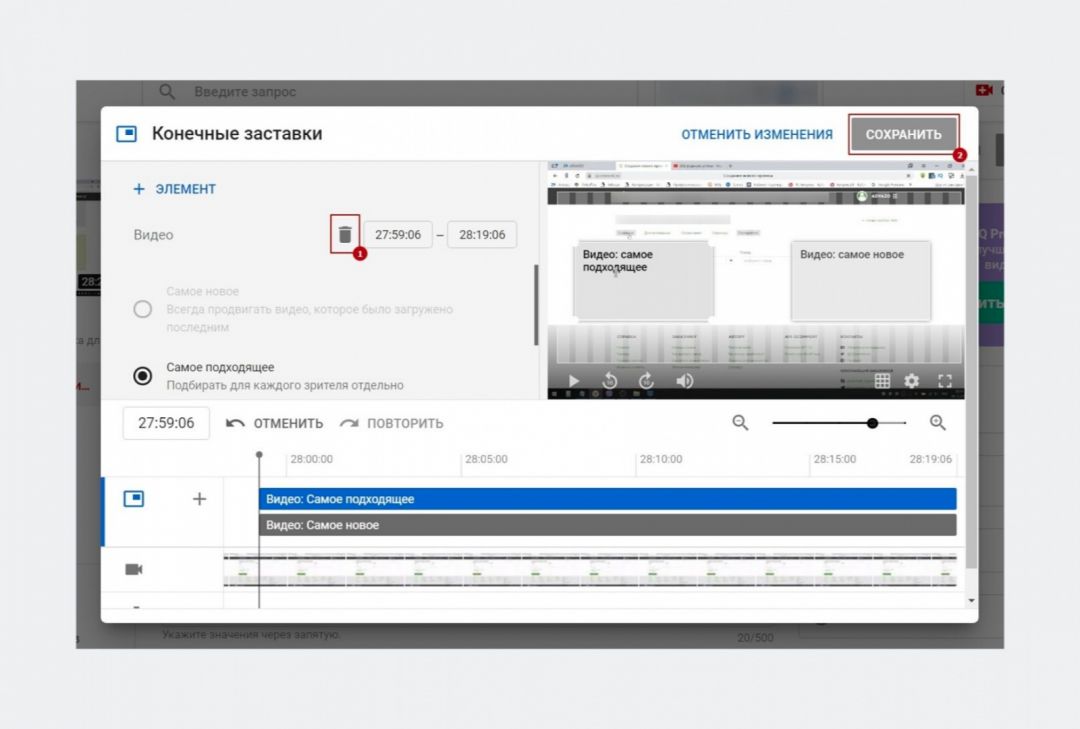Click the rewind 10 seconds icon

[610, 381]
